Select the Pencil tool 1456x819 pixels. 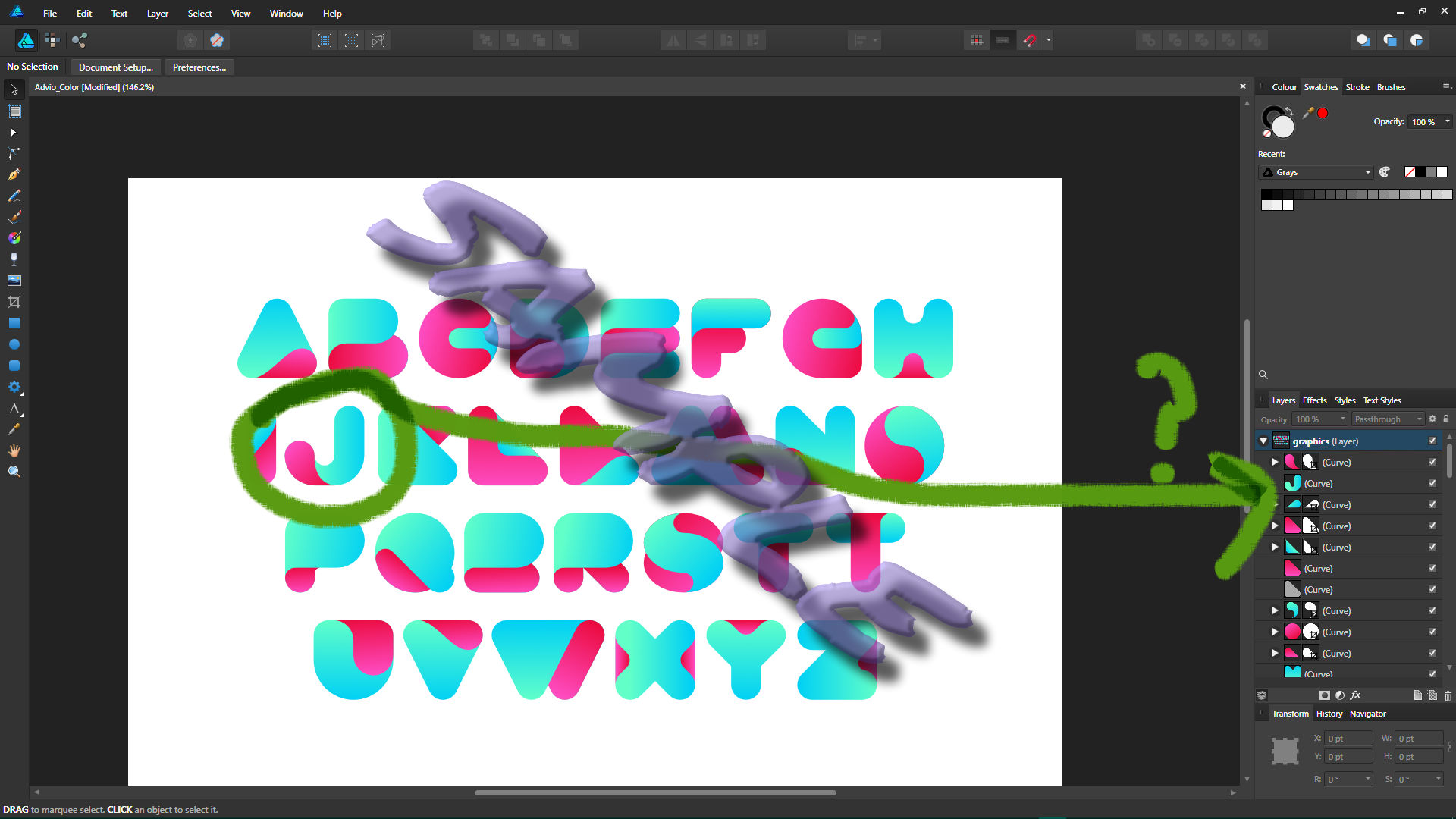click(14, 196)
